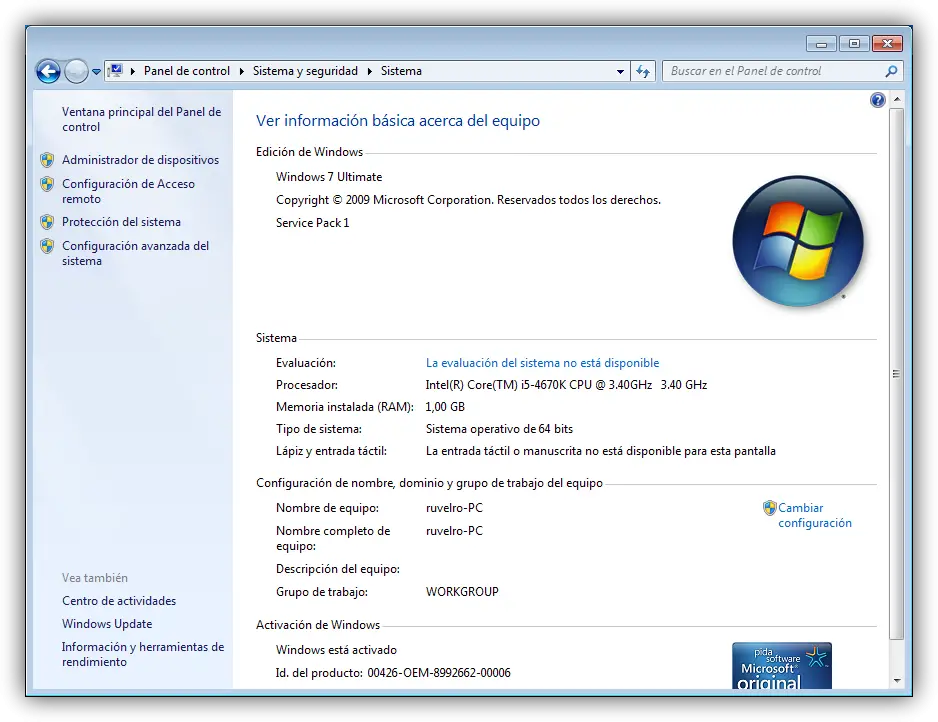Click the scrollbar down arrow
The width and height of the screenshot is (938, 722).
click(x=897, y=680)
